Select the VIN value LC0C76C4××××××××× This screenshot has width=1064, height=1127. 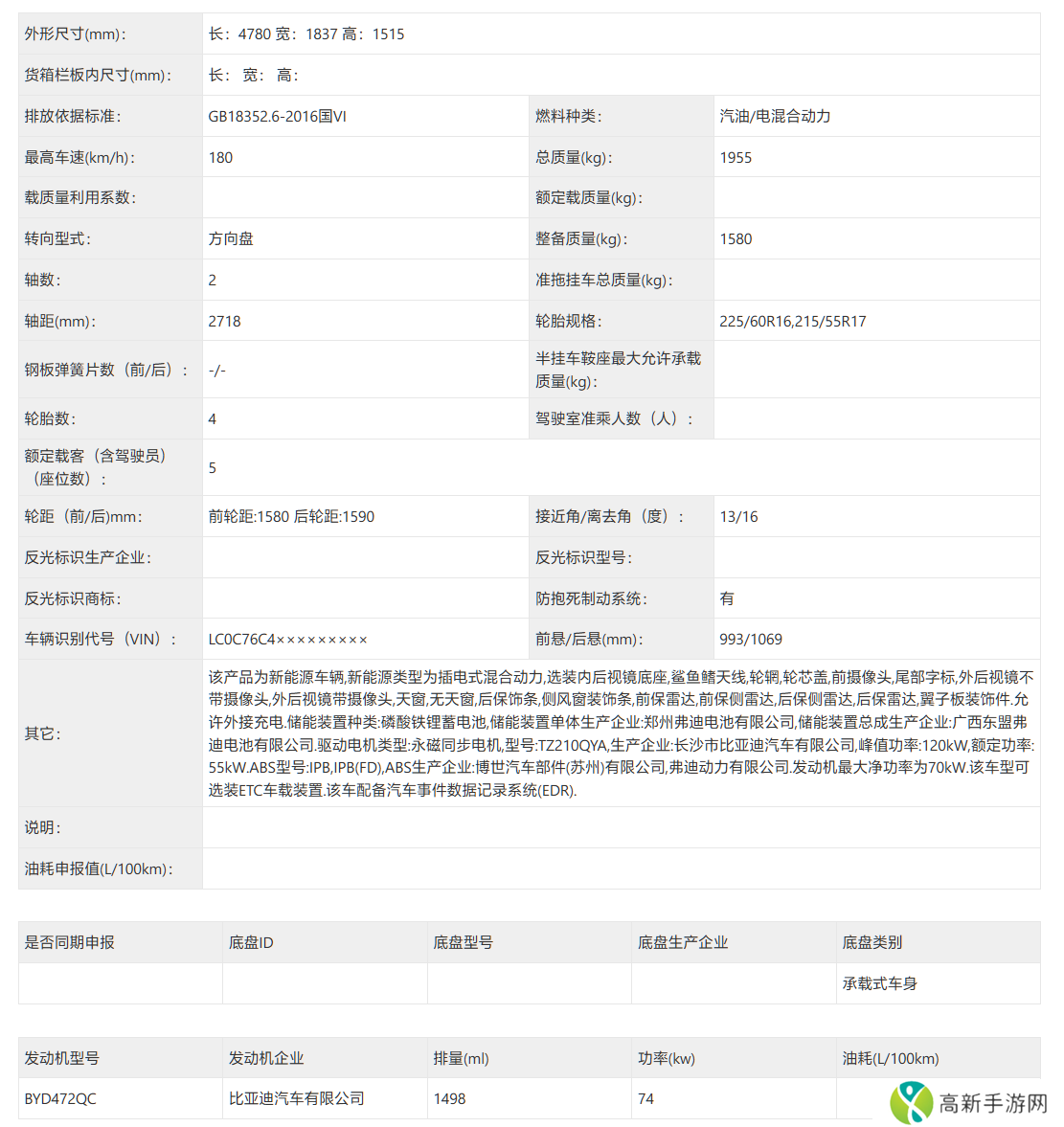pyautogui.click(x=287, y=639)
